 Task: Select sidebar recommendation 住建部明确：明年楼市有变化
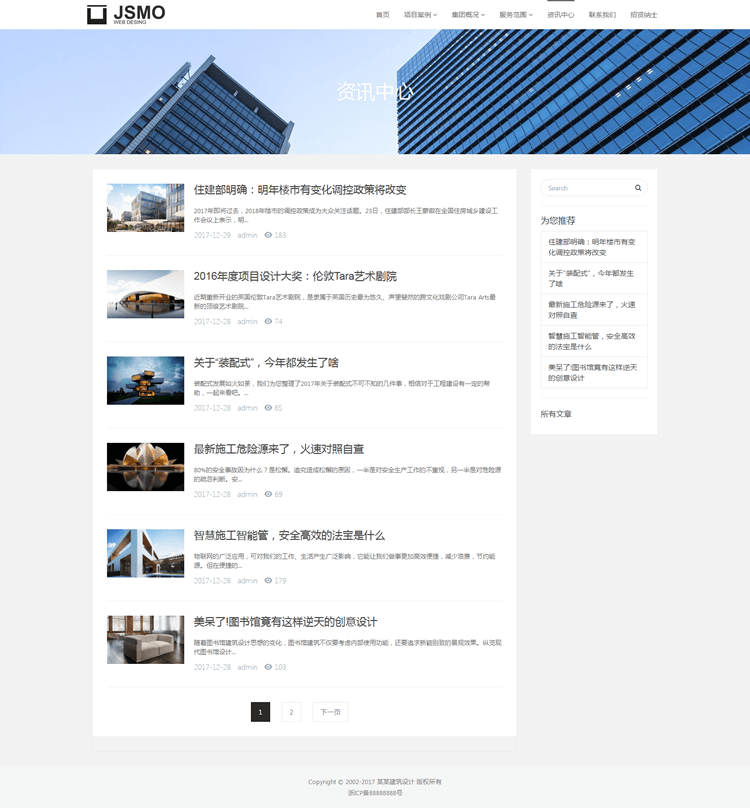click(594, 247)
